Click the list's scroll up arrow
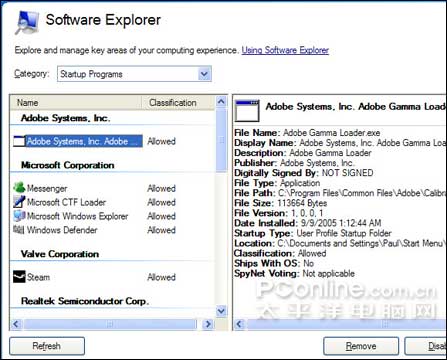 [x=221, y=101]
